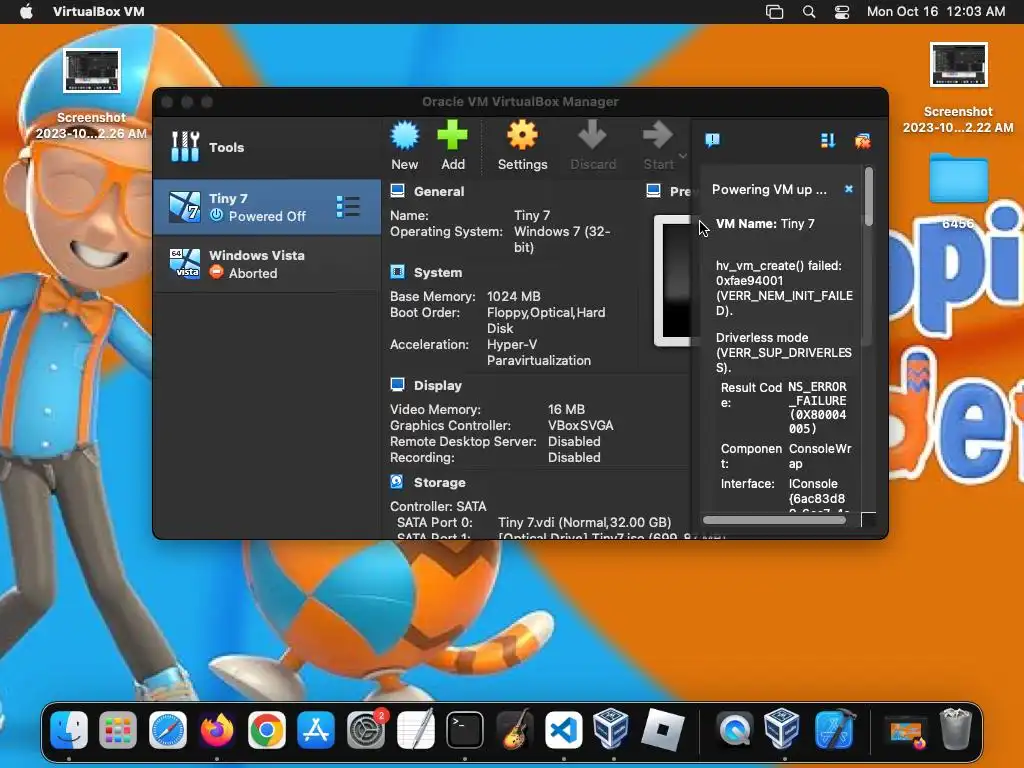Screen dimensions: 1024x768
Task: Click the General section header
Action: click(439, 191)
